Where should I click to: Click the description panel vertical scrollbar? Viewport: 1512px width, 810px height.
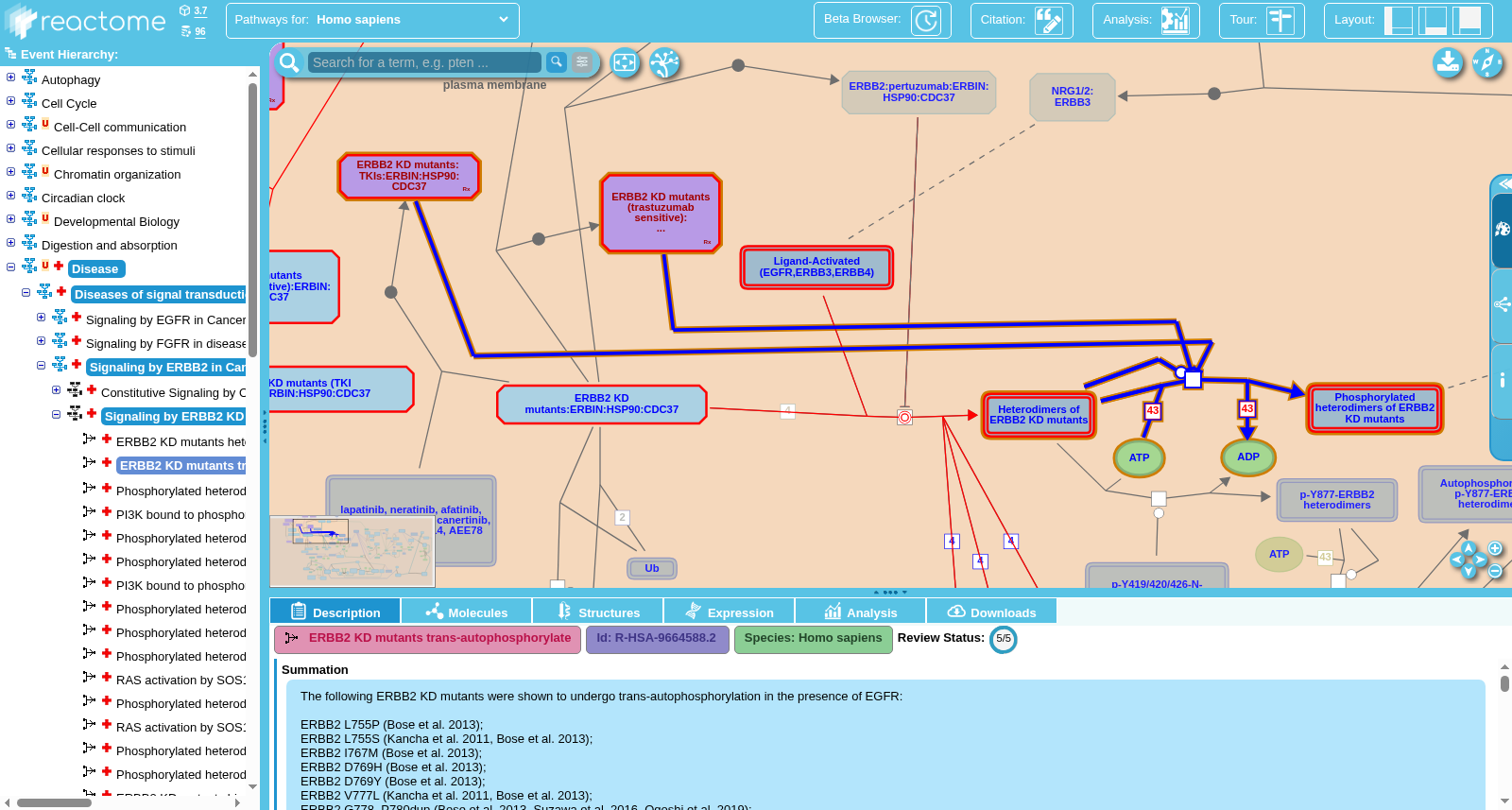pos(1504,682)
